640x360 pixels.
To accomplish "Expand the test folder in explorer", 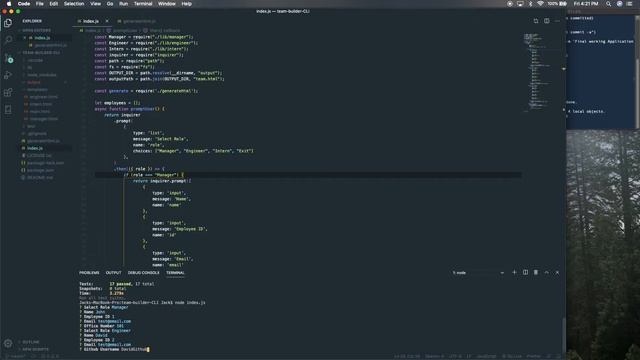I will pyautogui.click(x=31, y=126).
